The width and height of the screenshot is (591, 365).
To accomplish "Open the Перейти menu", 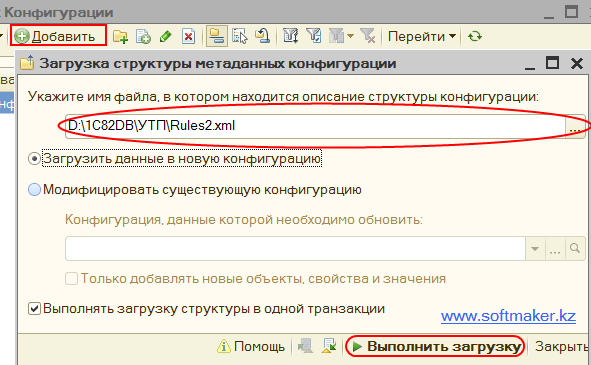I will coord(422,37).
